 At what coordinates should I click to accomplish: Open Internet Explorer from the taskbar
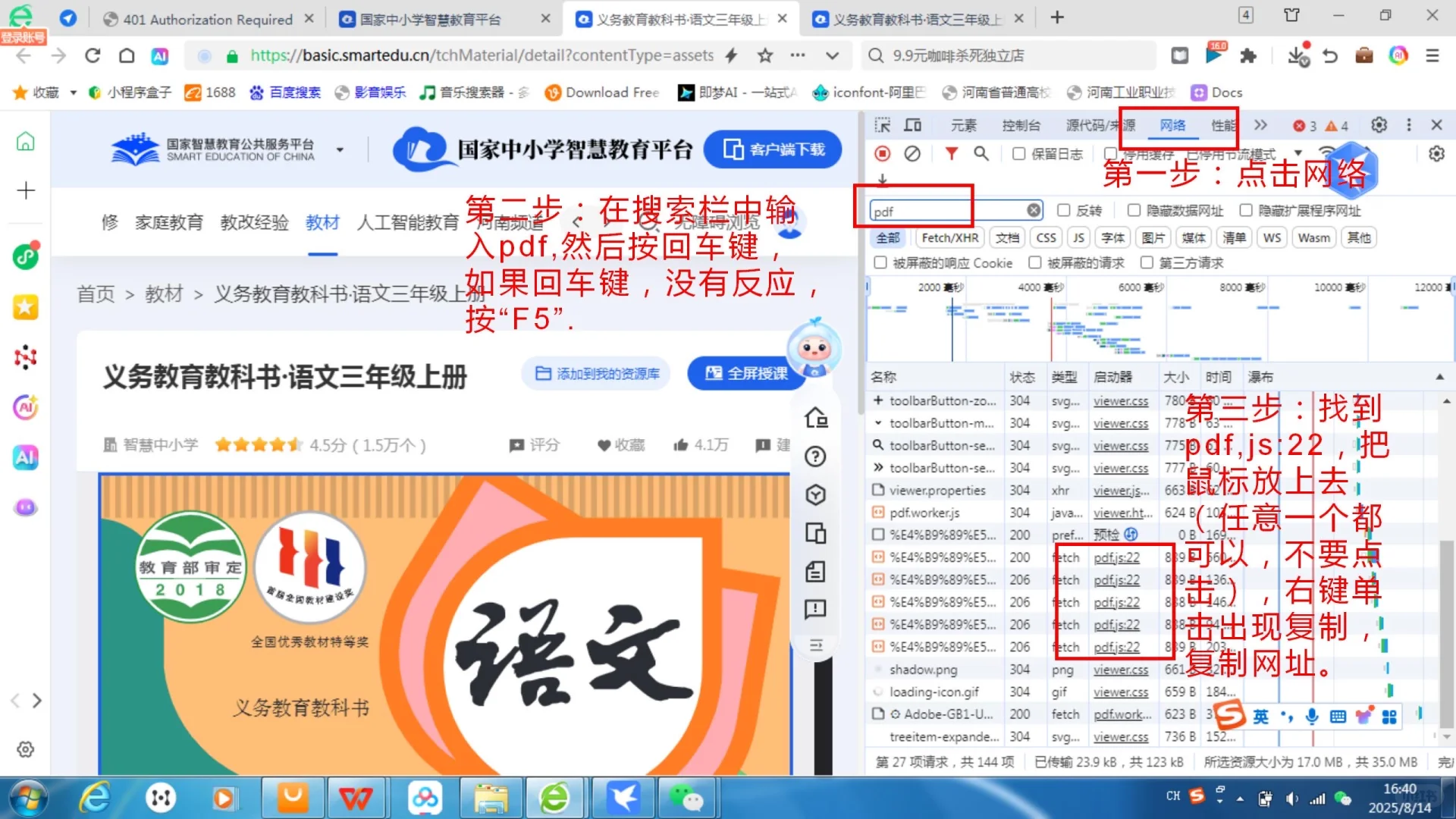tap(96, 798)
